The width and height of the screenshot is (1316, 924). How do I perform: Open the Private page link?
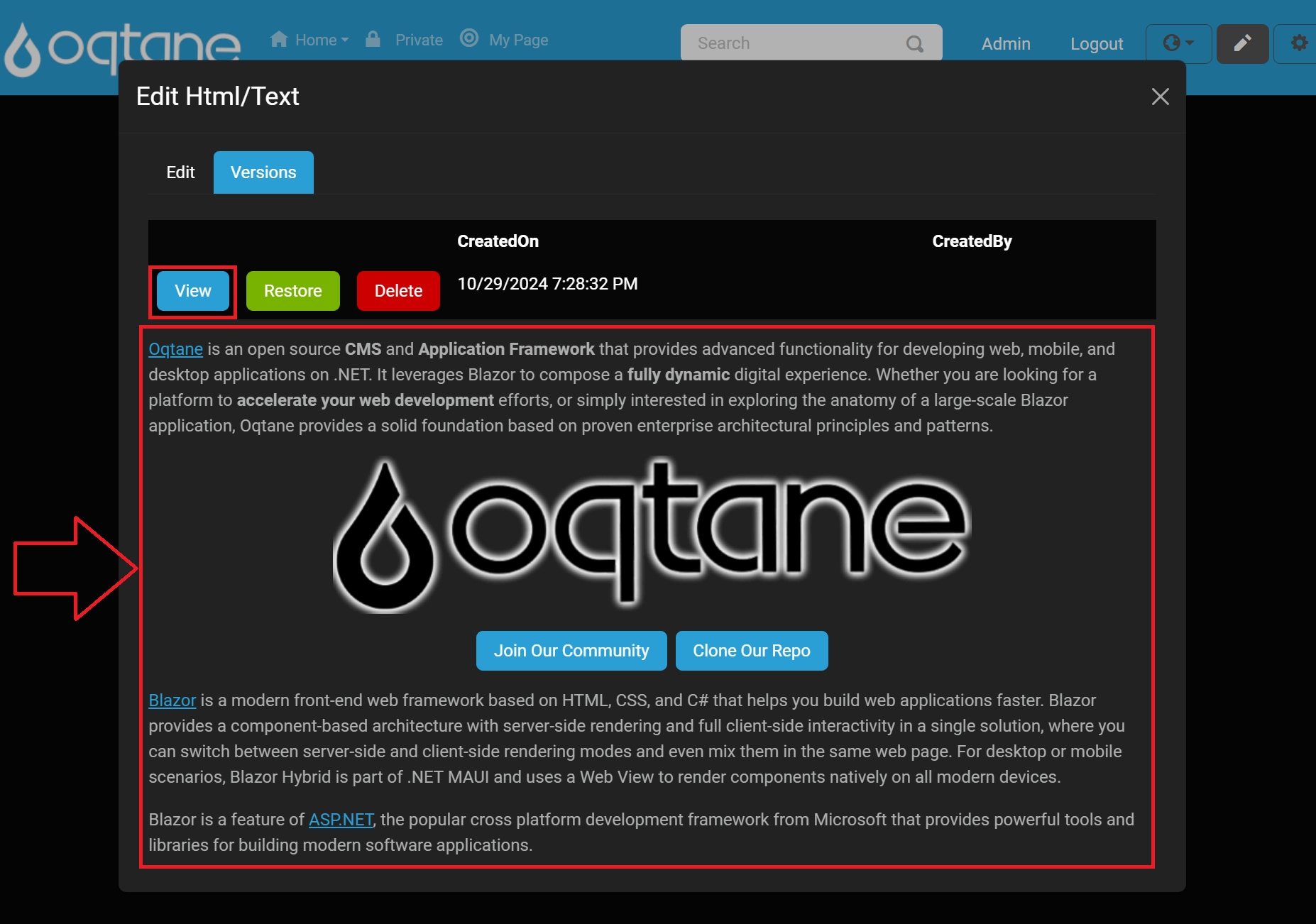click(x=419, y=40)
